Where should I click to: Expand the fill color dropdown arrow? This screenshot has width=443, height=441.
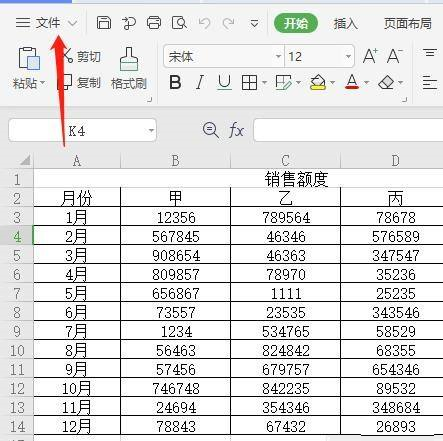pyautogui.click(x=332, y=82)
